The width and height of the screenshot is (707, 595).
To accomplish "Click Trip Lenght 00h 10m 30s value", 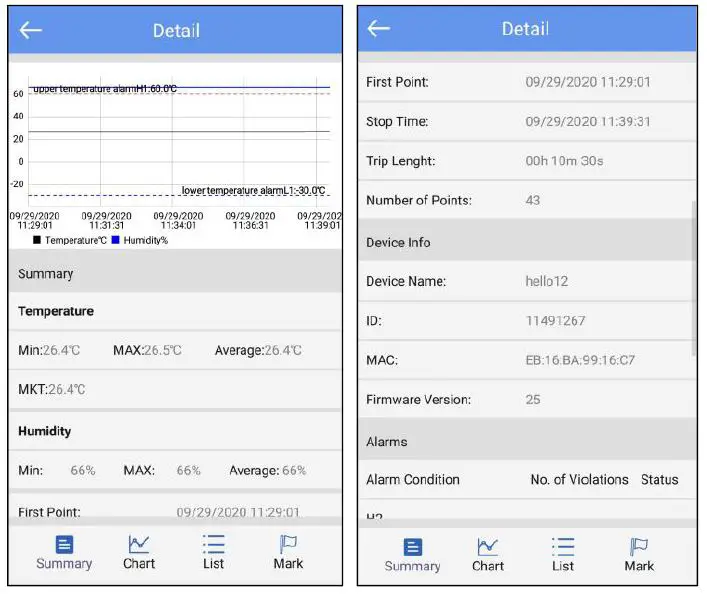I will tap(564, 161).
